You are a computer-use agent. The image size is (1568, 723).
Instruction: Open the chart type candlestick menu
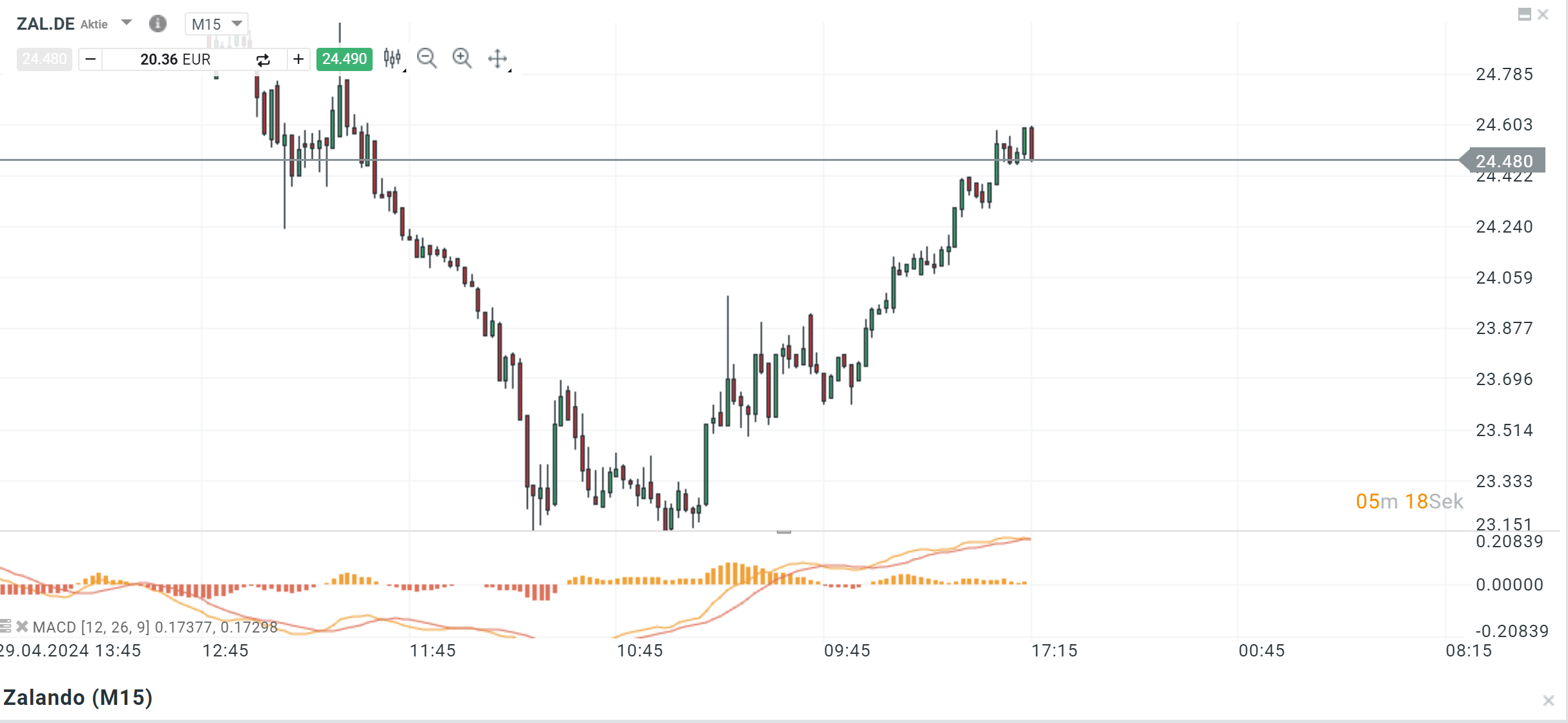392,59
